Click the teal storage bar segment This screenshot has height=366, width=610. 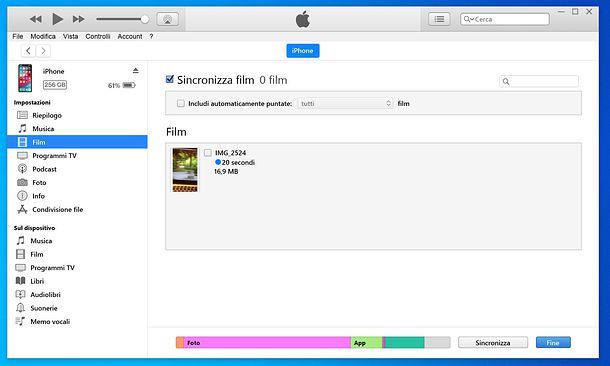[x=405, y=343]
